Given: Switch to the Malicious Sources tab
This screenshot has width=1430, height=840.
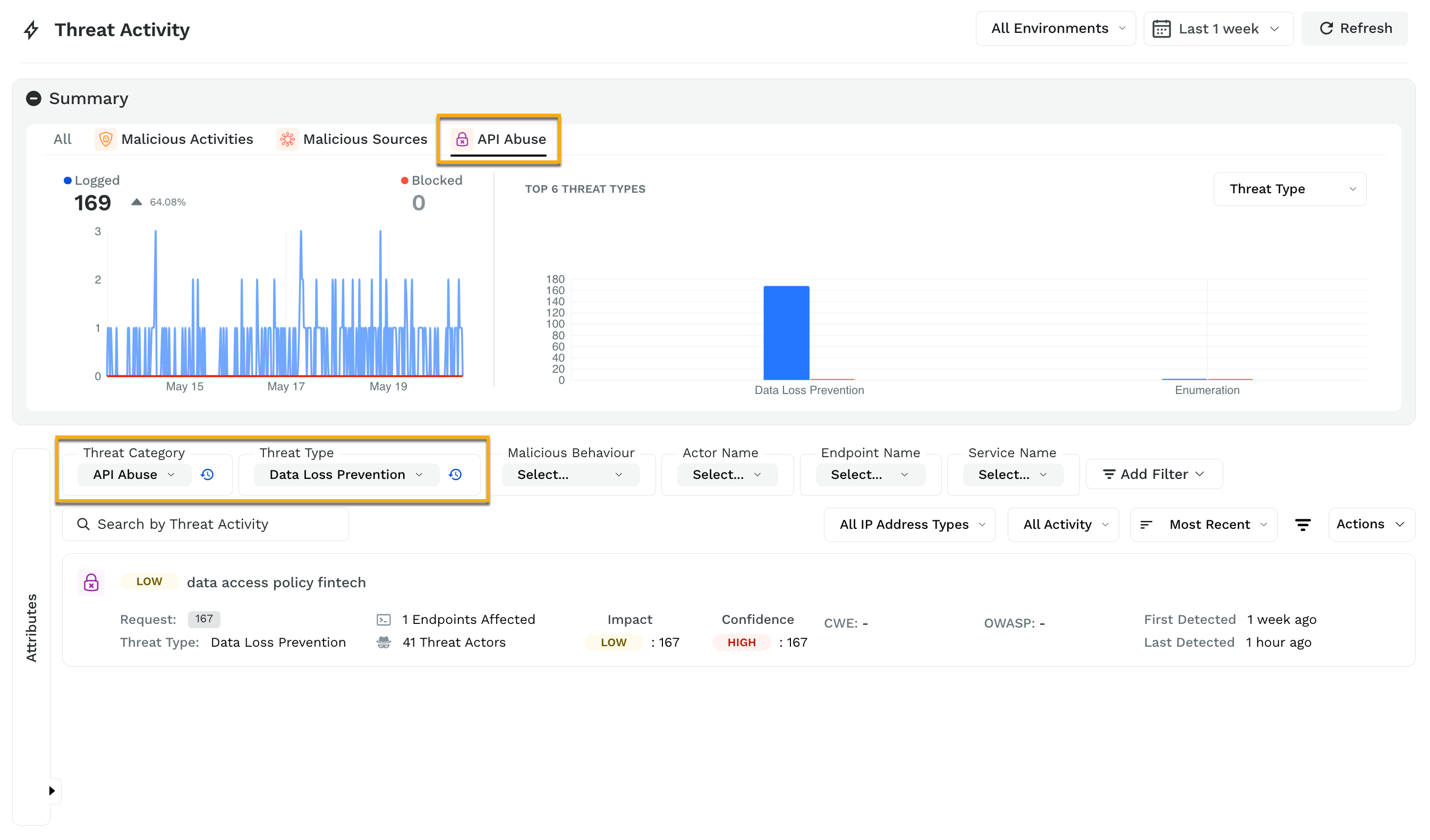Looking at the screenshot, I should click(x=352, y=140).
